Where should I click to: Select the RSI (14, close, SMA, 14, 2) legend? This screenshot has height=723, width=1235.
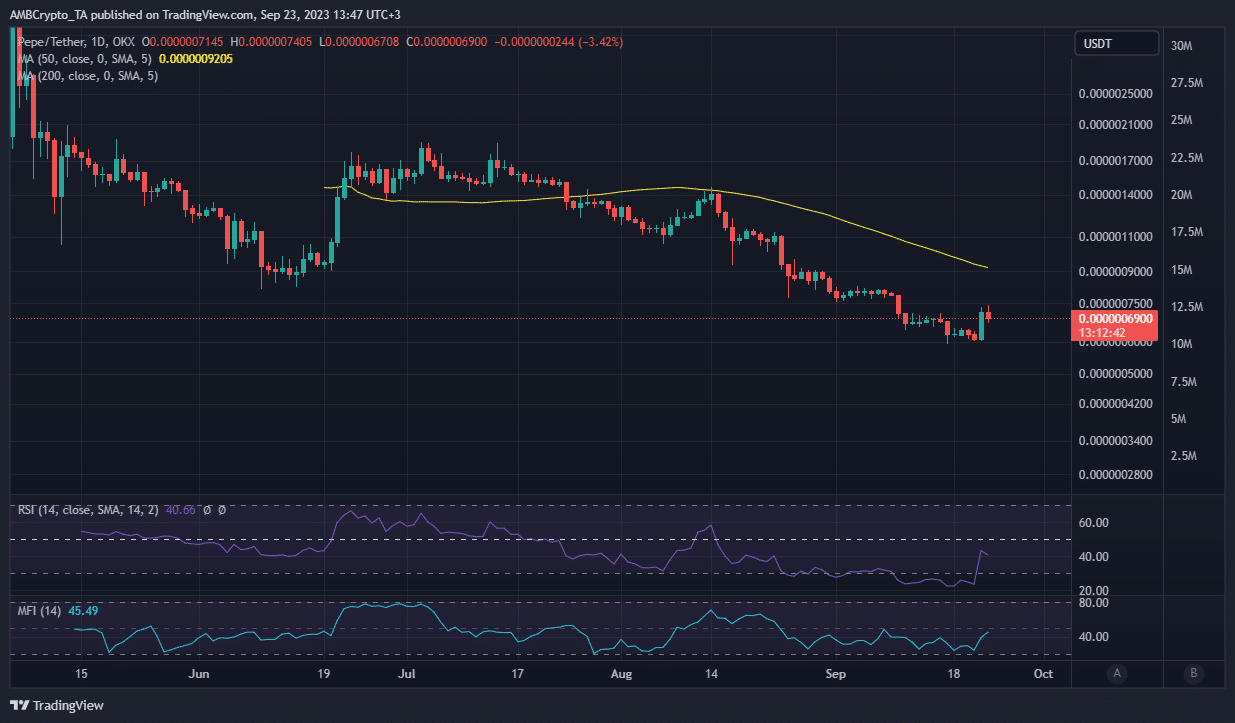86,510
